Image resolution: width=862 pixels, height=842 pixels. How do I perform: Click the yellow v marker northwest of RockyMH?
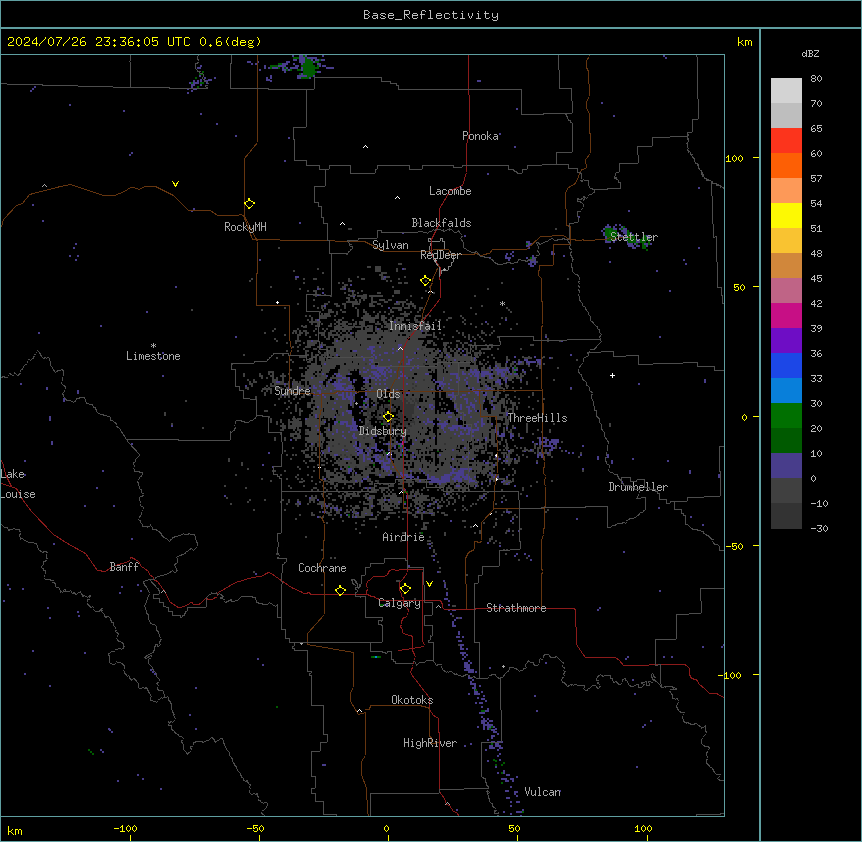click(175, 184)
